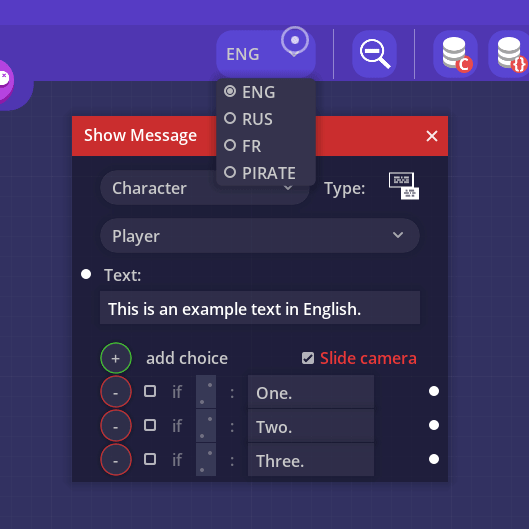Image resolution: width=529 pixels, height=529 pixels.
Task: Remove the choice 'Three.' with minus button
Action: coord(116,460)
